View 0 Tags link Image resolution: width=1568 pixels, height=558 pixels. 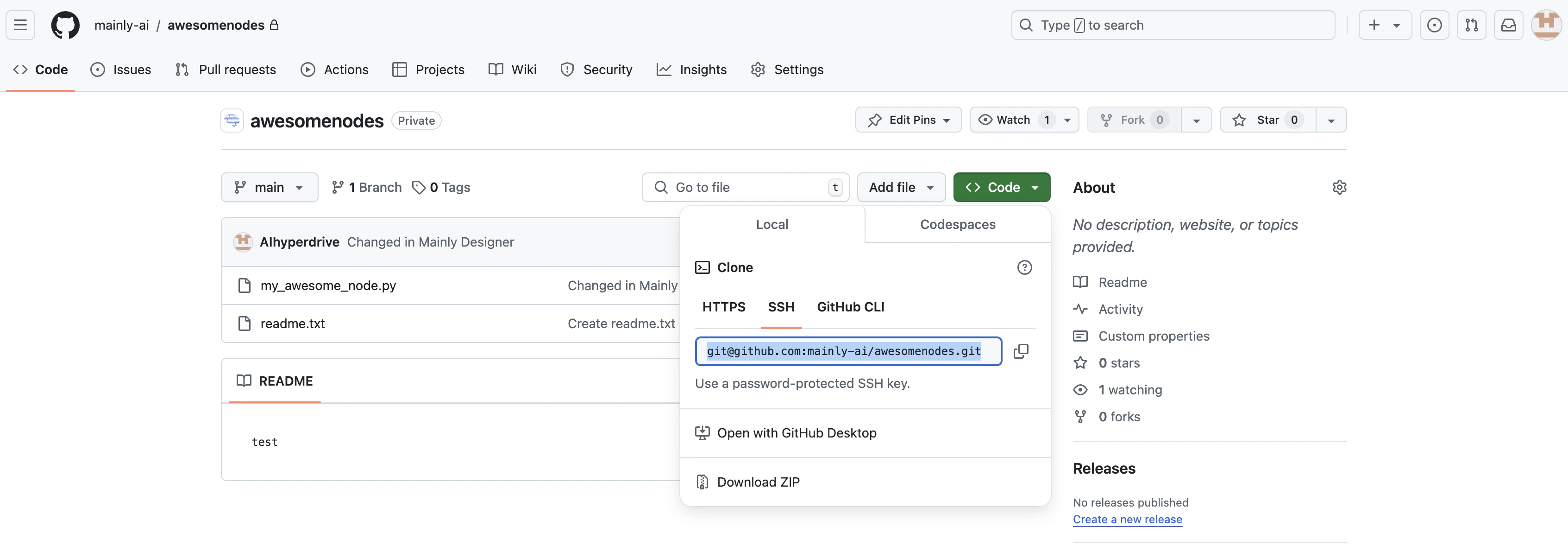(441, 187)
